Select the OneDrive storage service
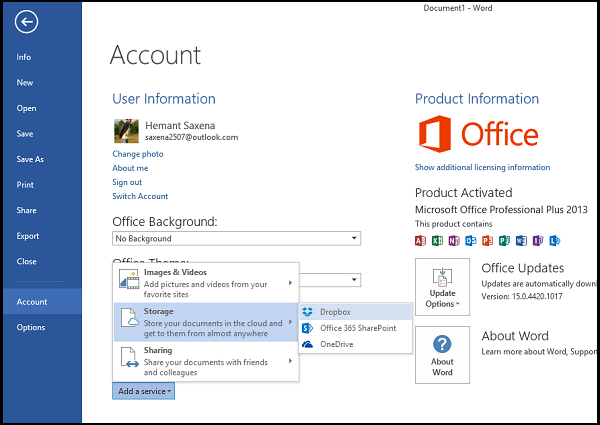 [355, 344]
